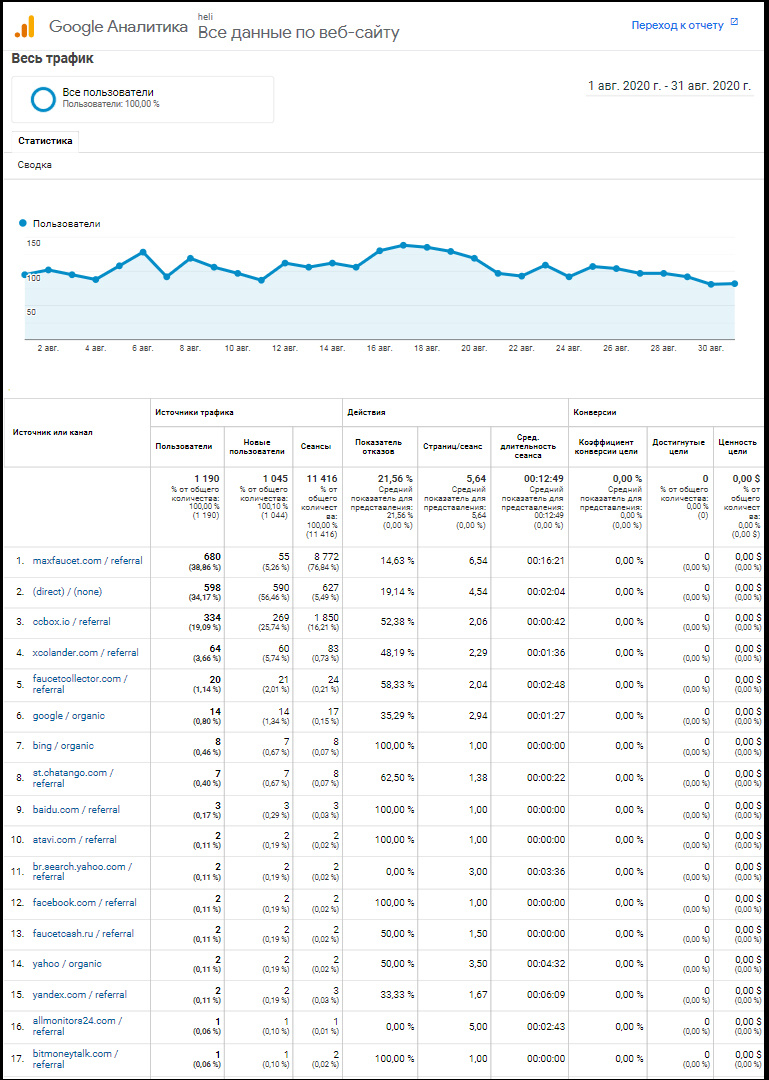769x1080 pixels.
Task: Click the 6 авг. peak data point
Action: tap(143, 252)
